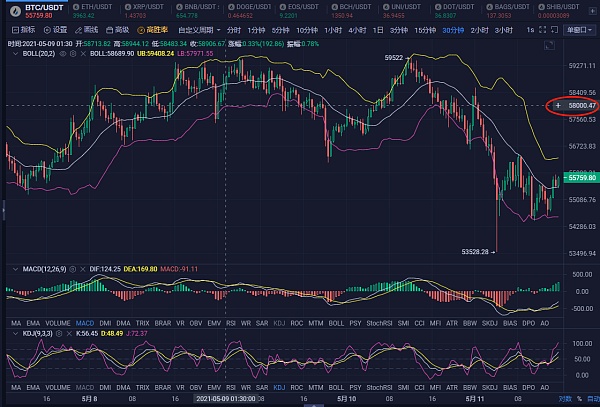The width and height of the screenshot is (600, 407).
Task: Select SKDJ in the KDJ pane indicator row
Action: 489,387
